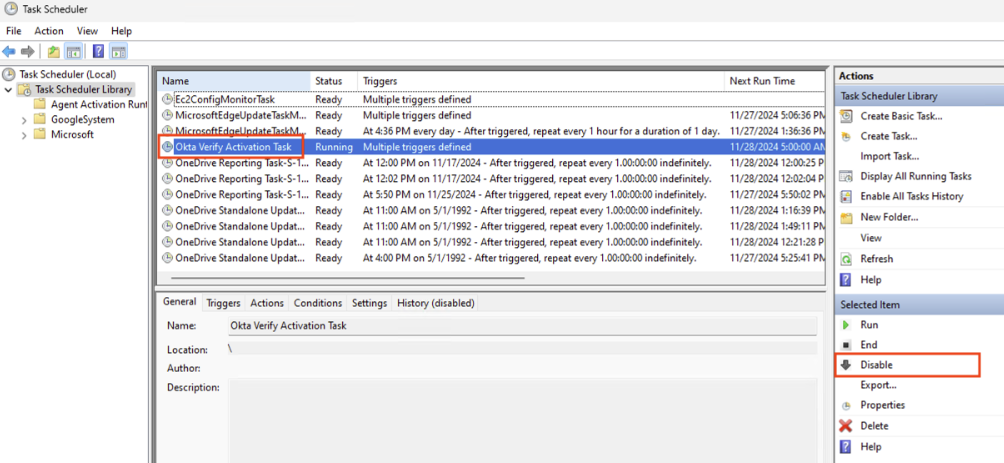Image resolution: width=1004 pixels, height=463 pixels.
Task: Click the New Folder icon in Actions
Action: point(846,218)
